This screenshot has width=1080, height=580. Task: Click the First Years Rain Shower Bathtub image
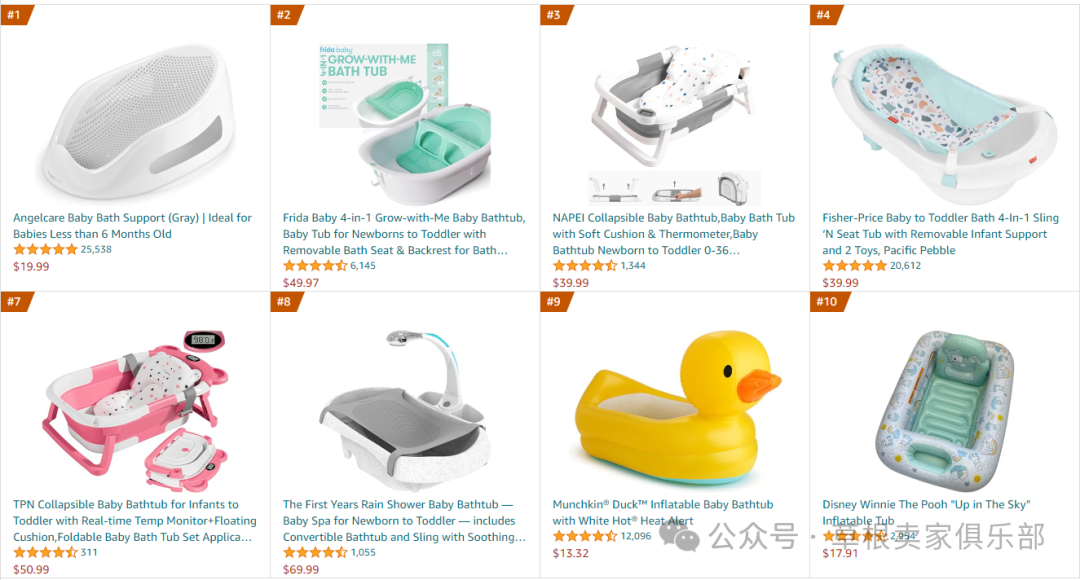[x=405, y=410]
